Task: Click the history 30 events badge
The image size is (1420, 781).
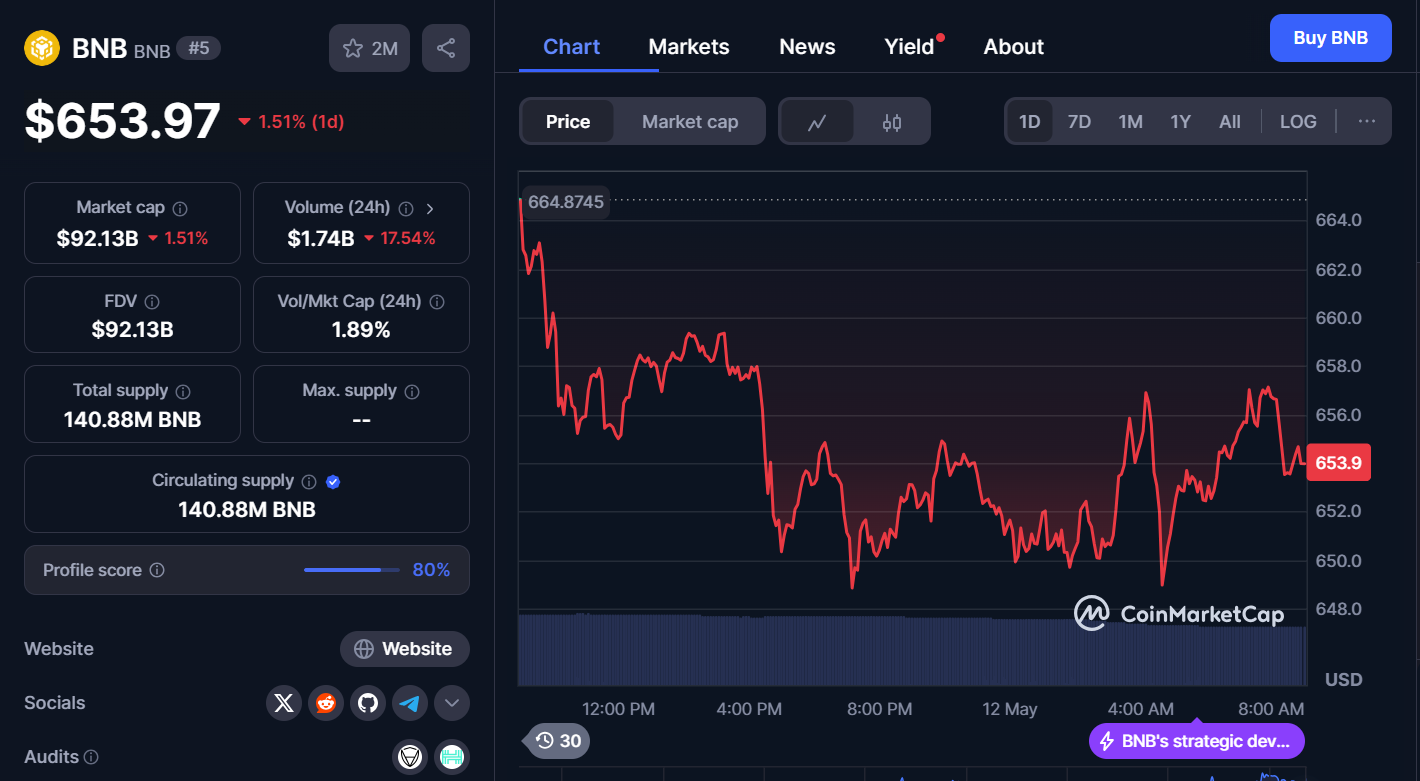Action: click(558, 741)
